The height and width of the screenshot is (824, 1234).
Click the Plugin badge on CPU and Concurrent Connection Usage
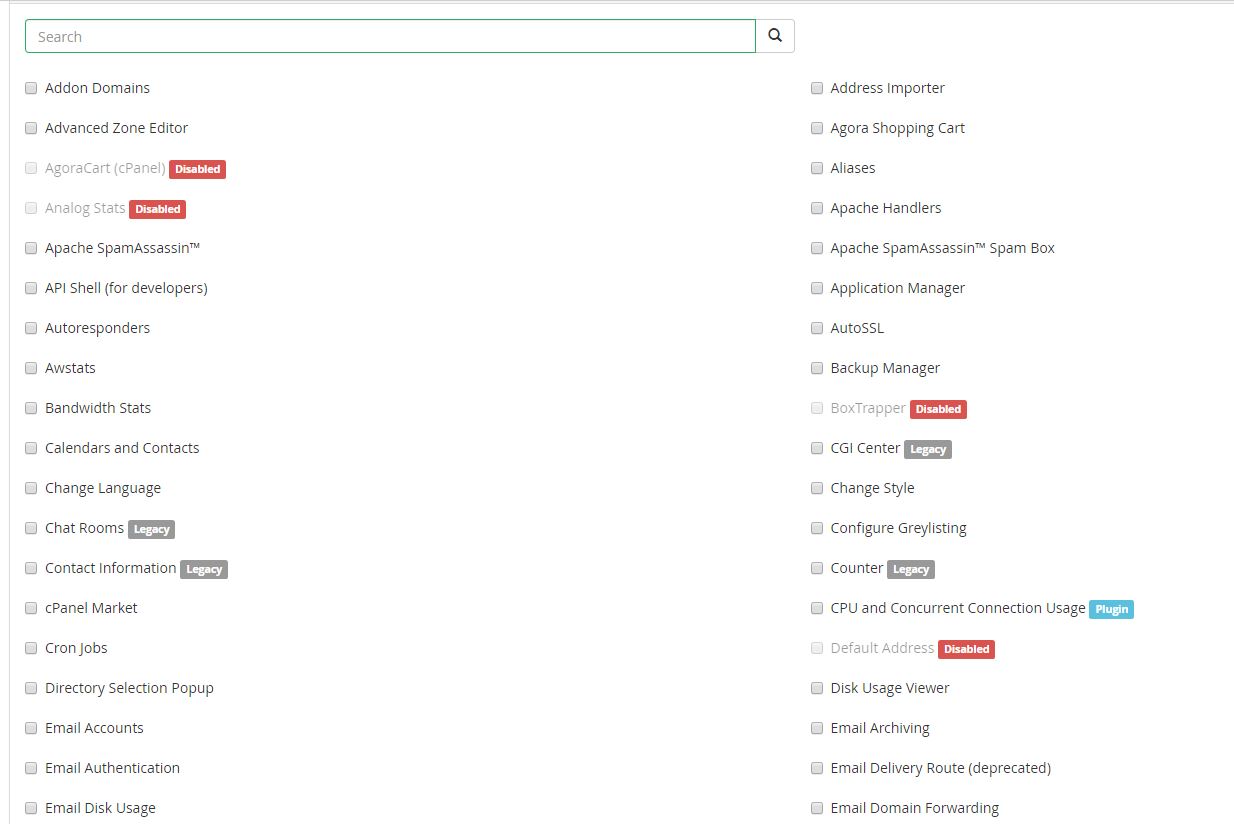click(x=1111, y=609)
